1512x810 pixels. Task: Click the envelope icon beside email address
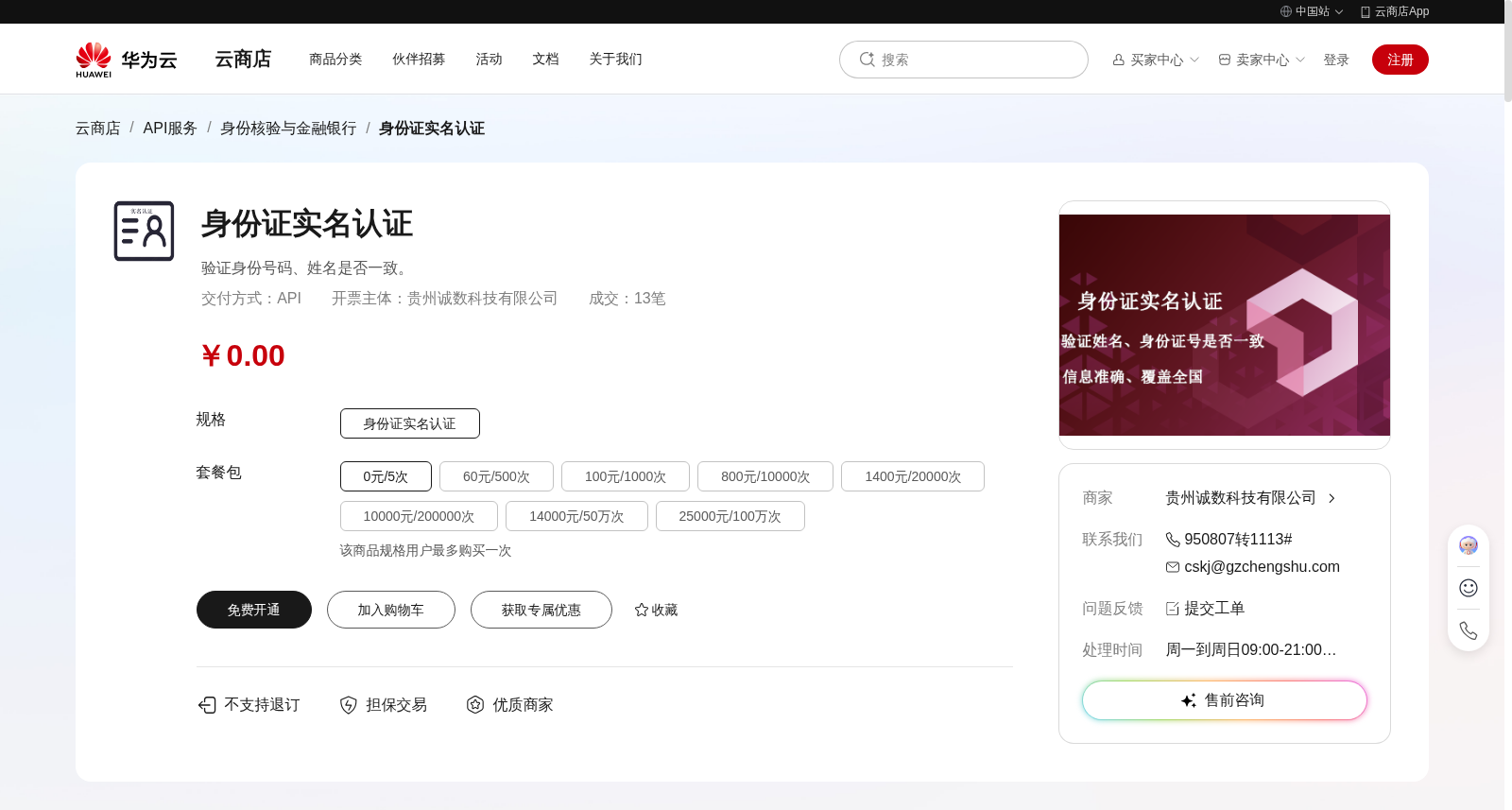point(1173,567)
